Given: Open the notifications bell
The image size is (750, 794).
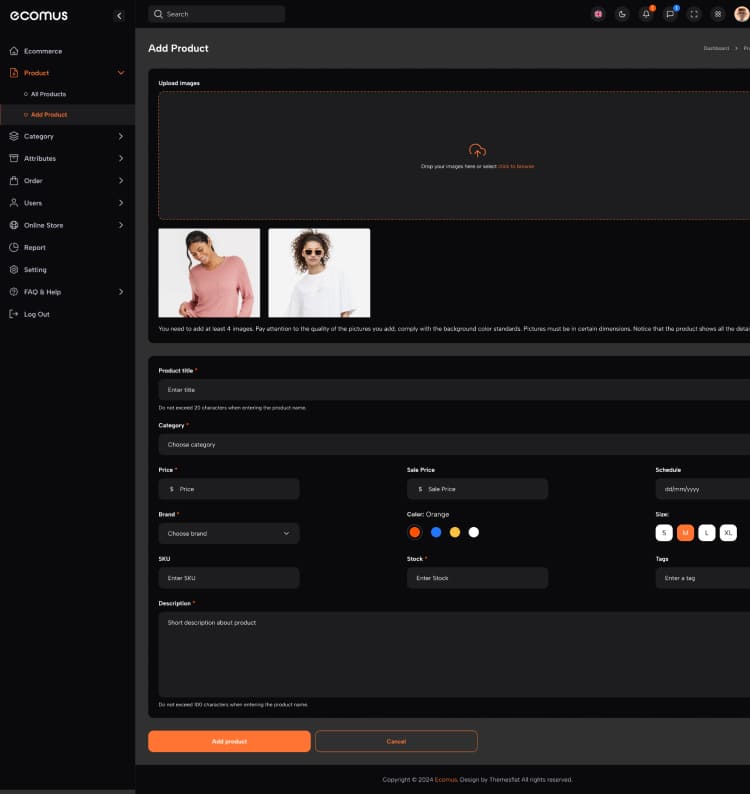Looking at the screenshot, I should (646, 14).
